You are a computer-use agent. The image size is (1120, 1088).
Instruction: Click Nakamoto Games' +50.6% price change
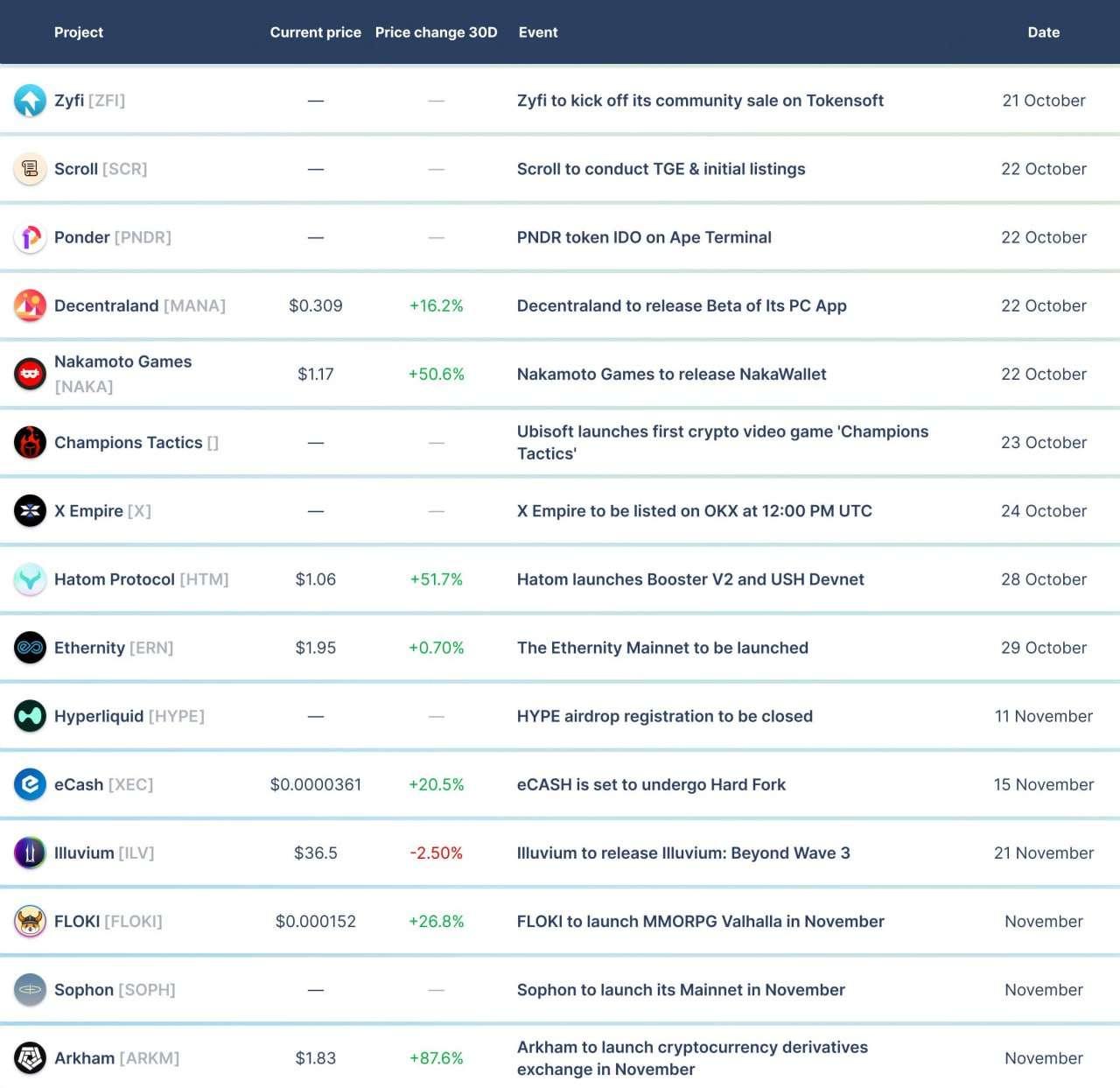437,374
